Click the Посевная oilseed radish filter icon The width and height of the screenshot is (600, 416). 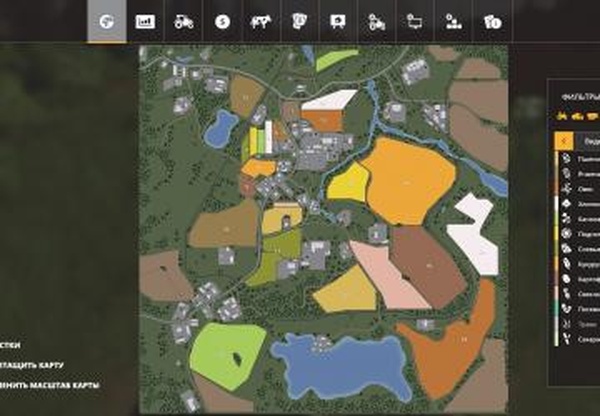tap(567, 309)
